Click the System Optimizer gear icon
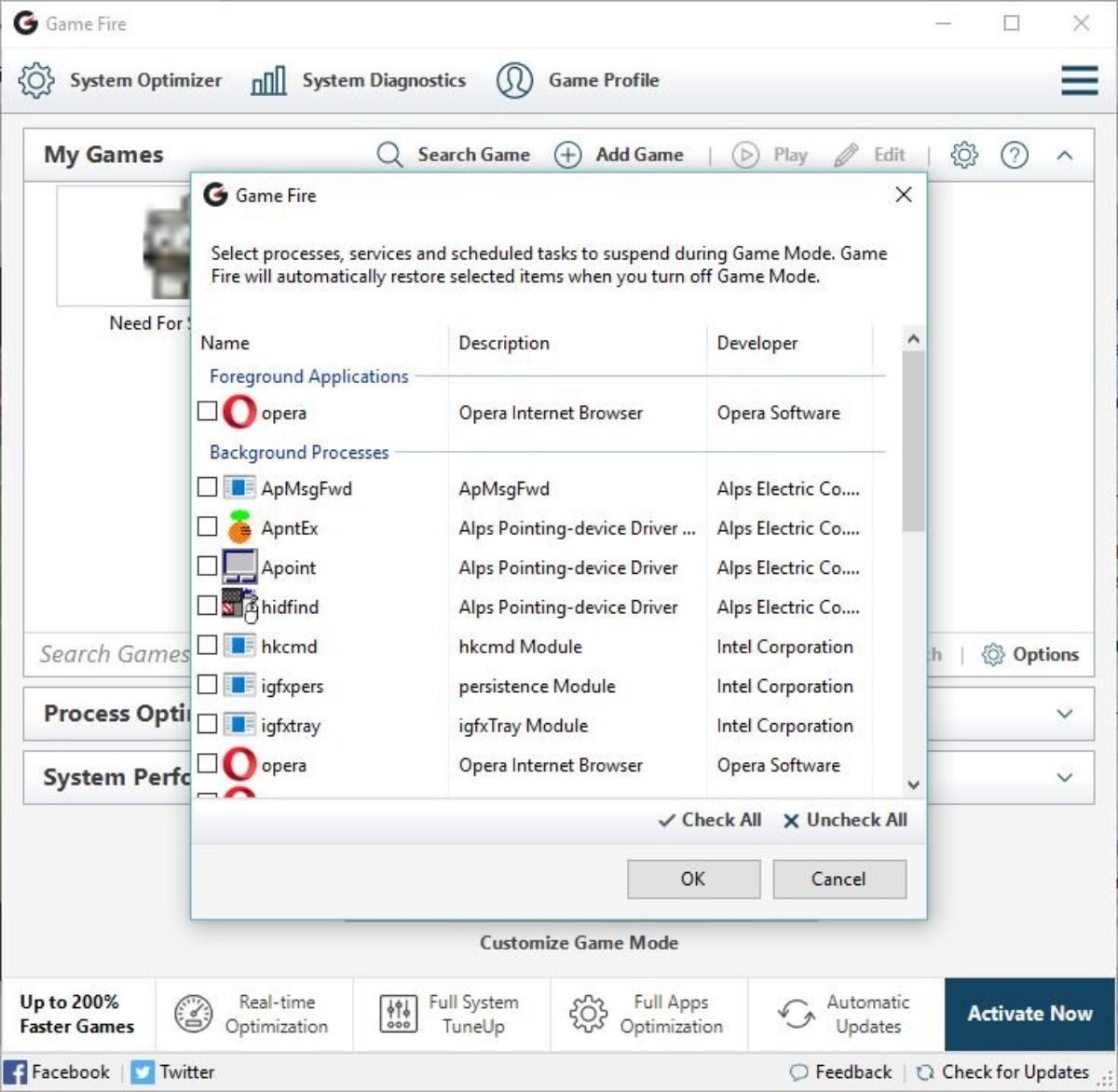 point(36,80)
